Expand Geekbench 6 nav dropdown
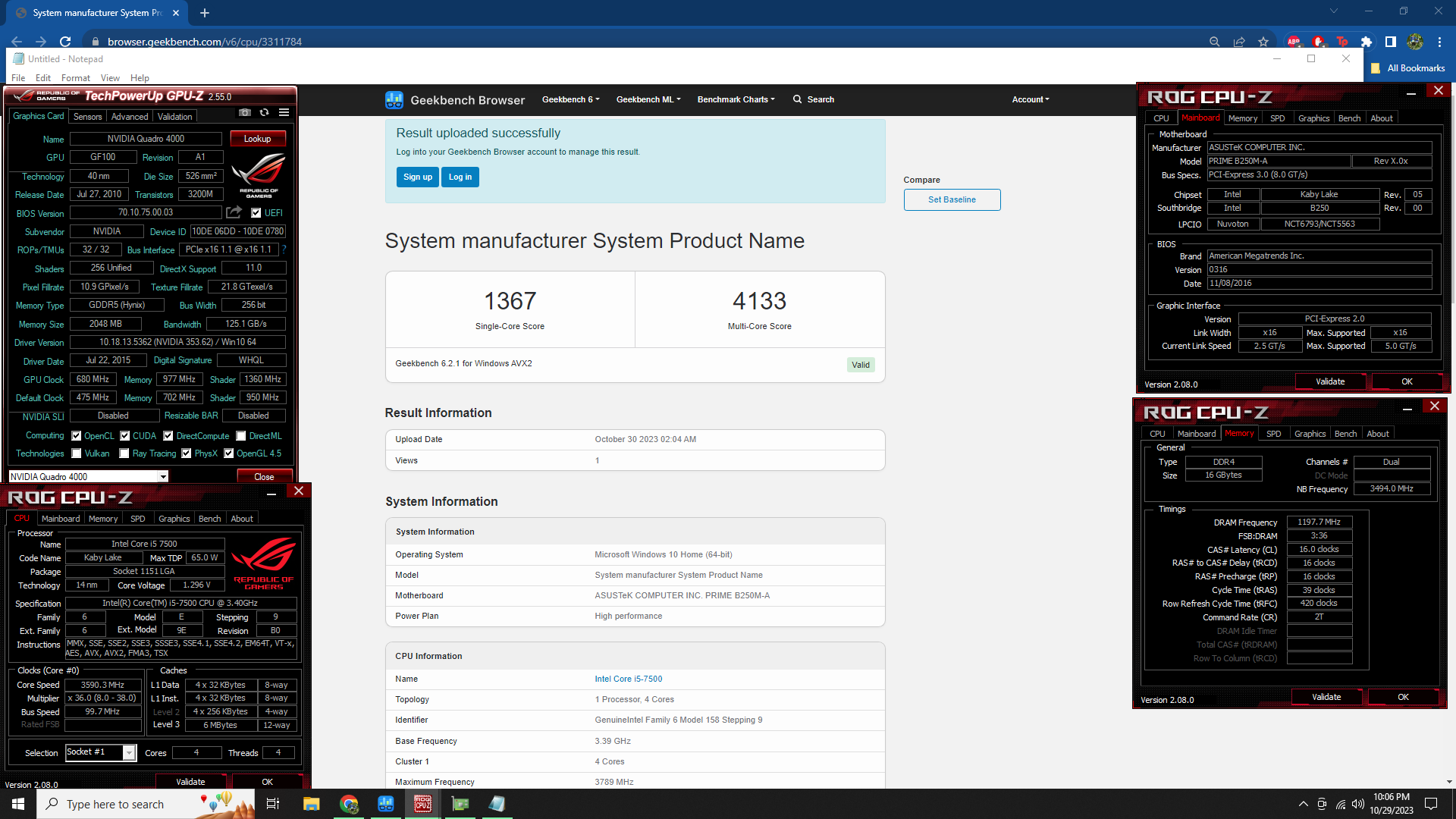 pos(570,99)
